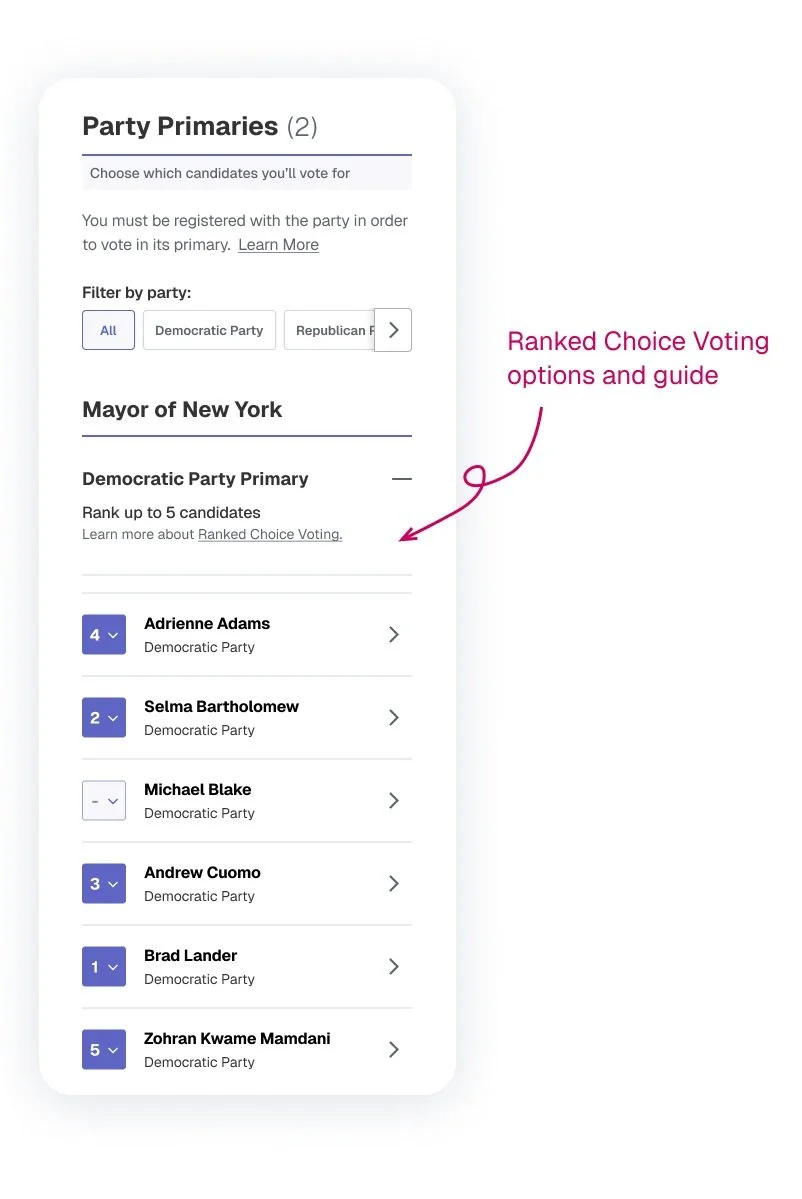Show more party filters with arrow

tap(393, 330)
